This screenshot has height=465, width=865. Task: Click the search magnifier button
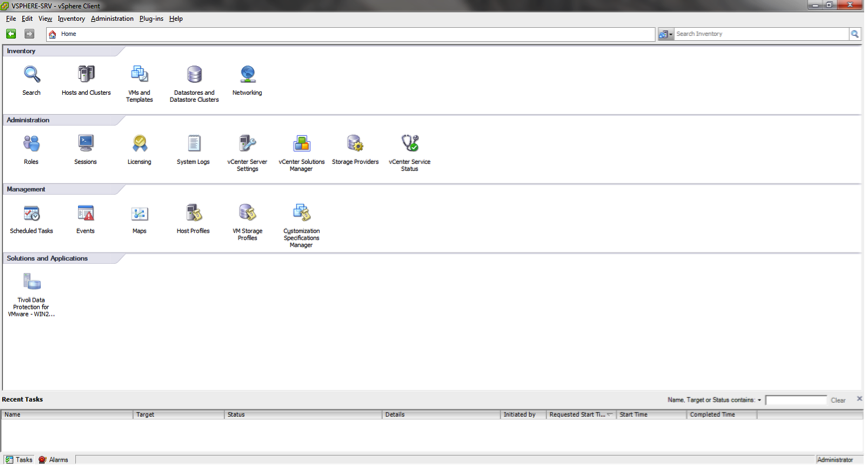(855, 34)
